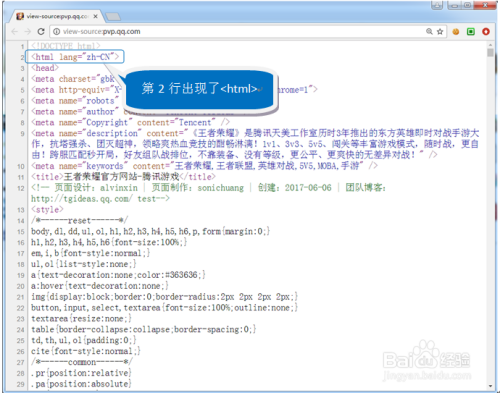Image resolution: width=500 pixels, height=393 pixels.
Task: Click the meta description content line
Action: (255, 144)
